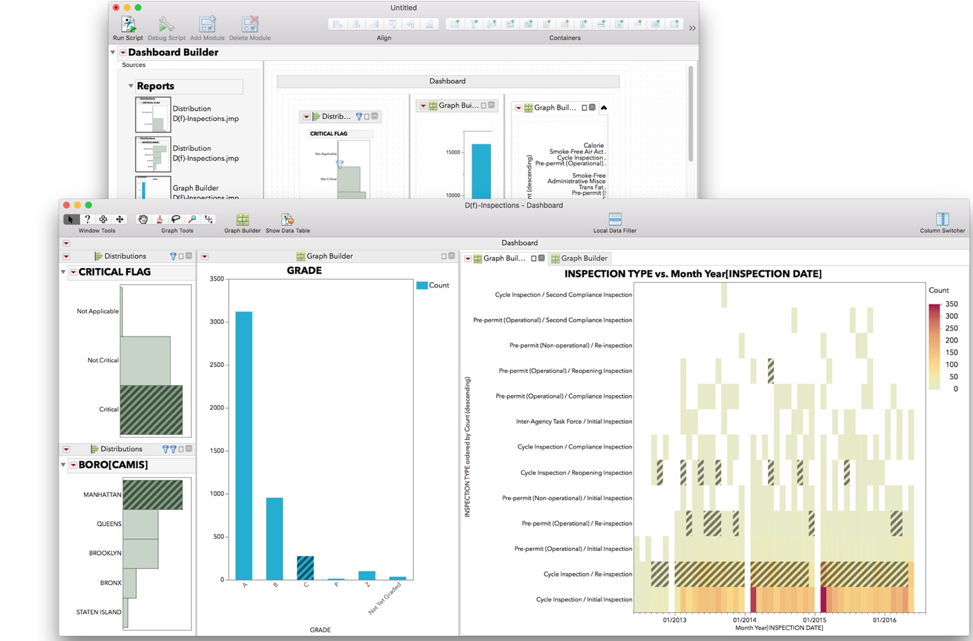
Task: Maximize the CRITICAL FLAG Distributions panel
Action: (x=181, y=256)
